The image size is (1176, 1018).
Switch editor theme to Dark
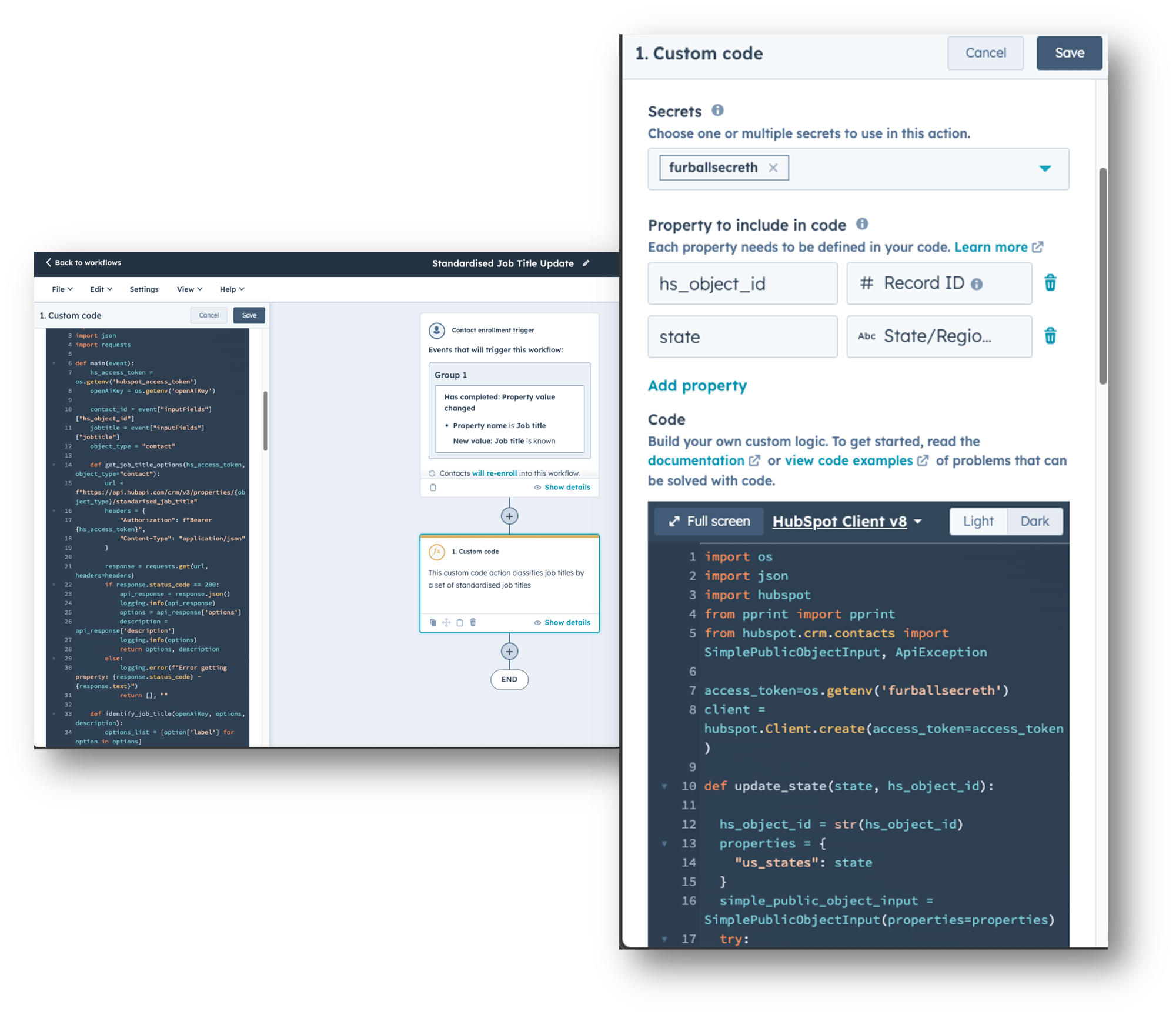tap(1034, 521)
